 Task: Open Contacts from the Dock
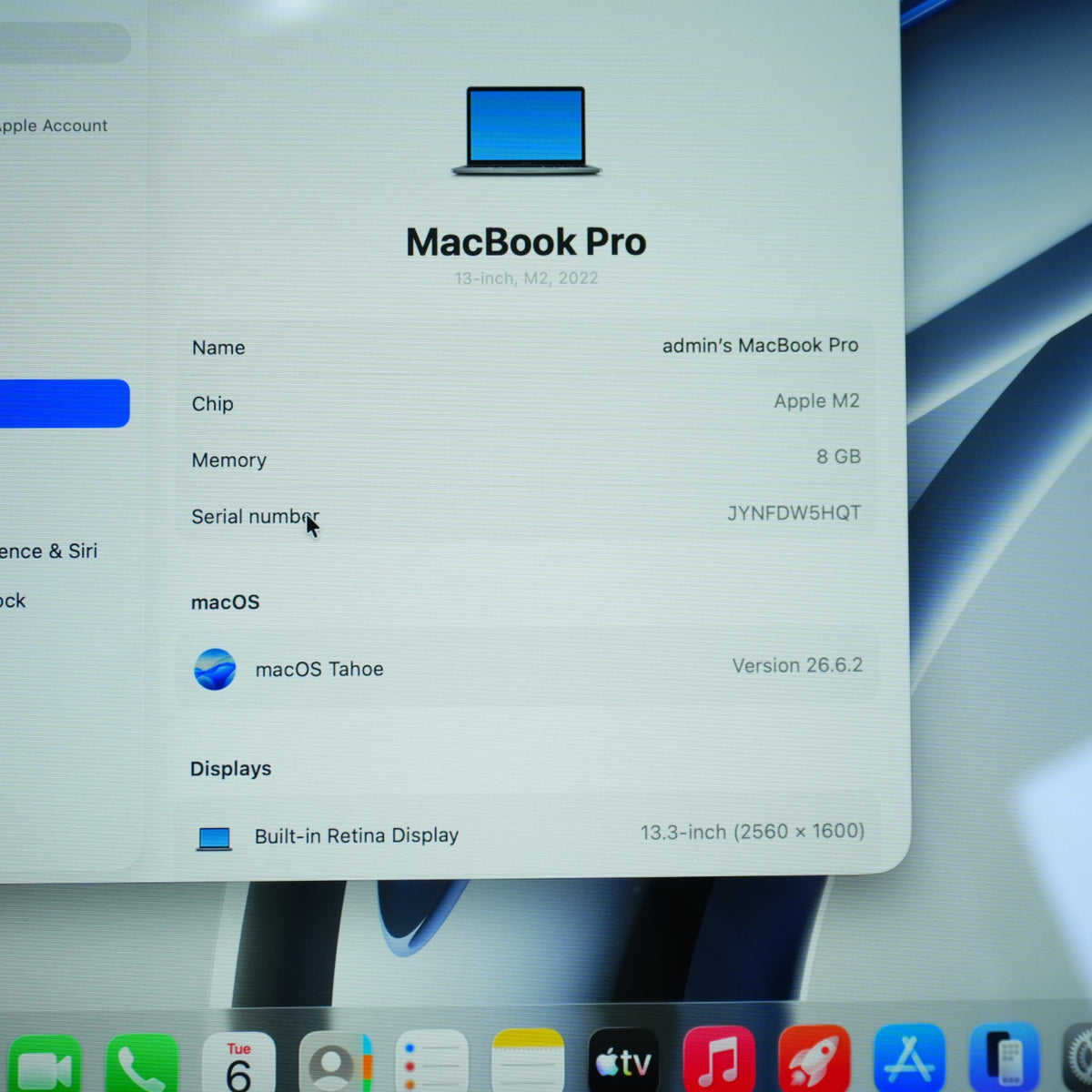335,1063
